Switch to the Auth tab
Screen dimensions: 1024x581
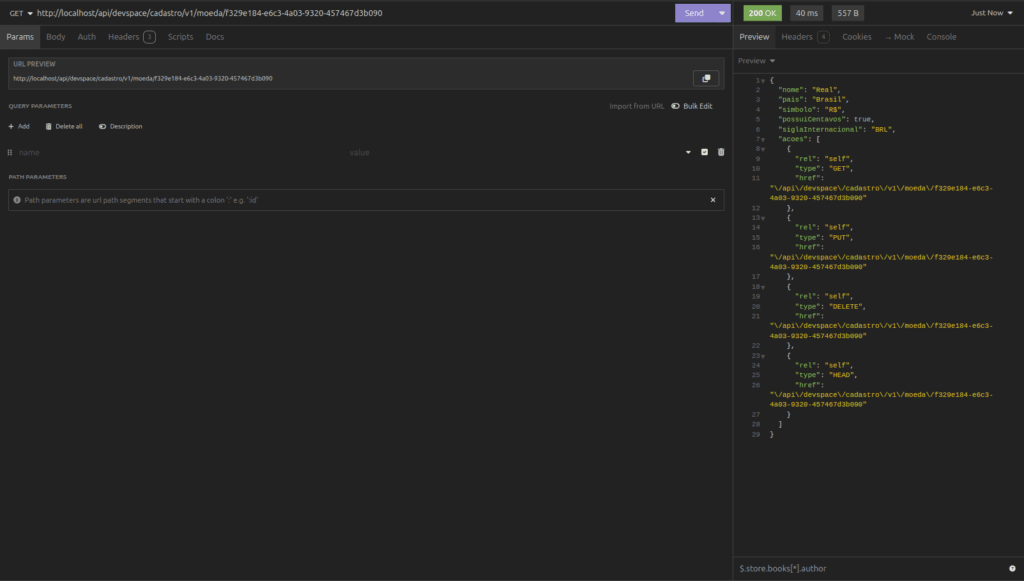pyautogui.click(x=87, y=37)
